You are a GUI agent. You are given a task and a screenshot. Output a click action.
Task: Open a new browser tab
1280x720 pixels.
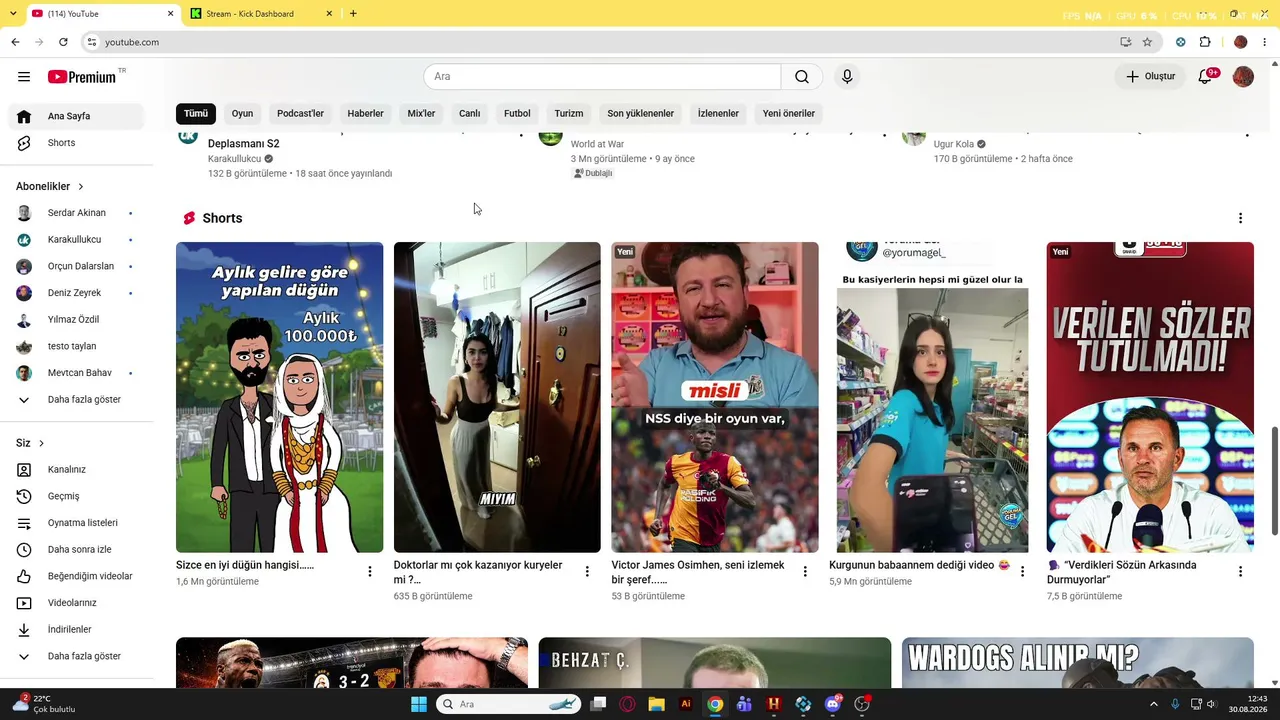(353, 14)
